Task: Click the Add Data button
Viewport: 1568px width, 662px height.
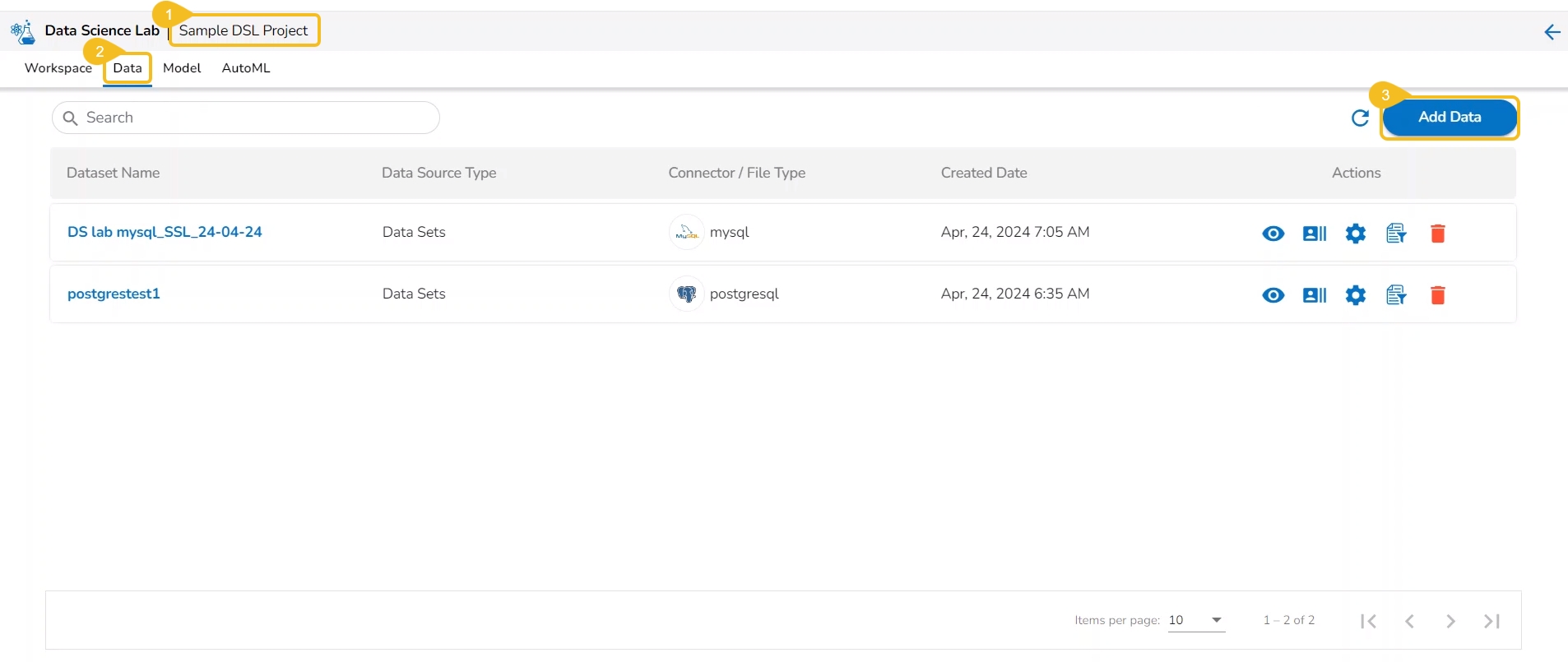Action: 1449,118
